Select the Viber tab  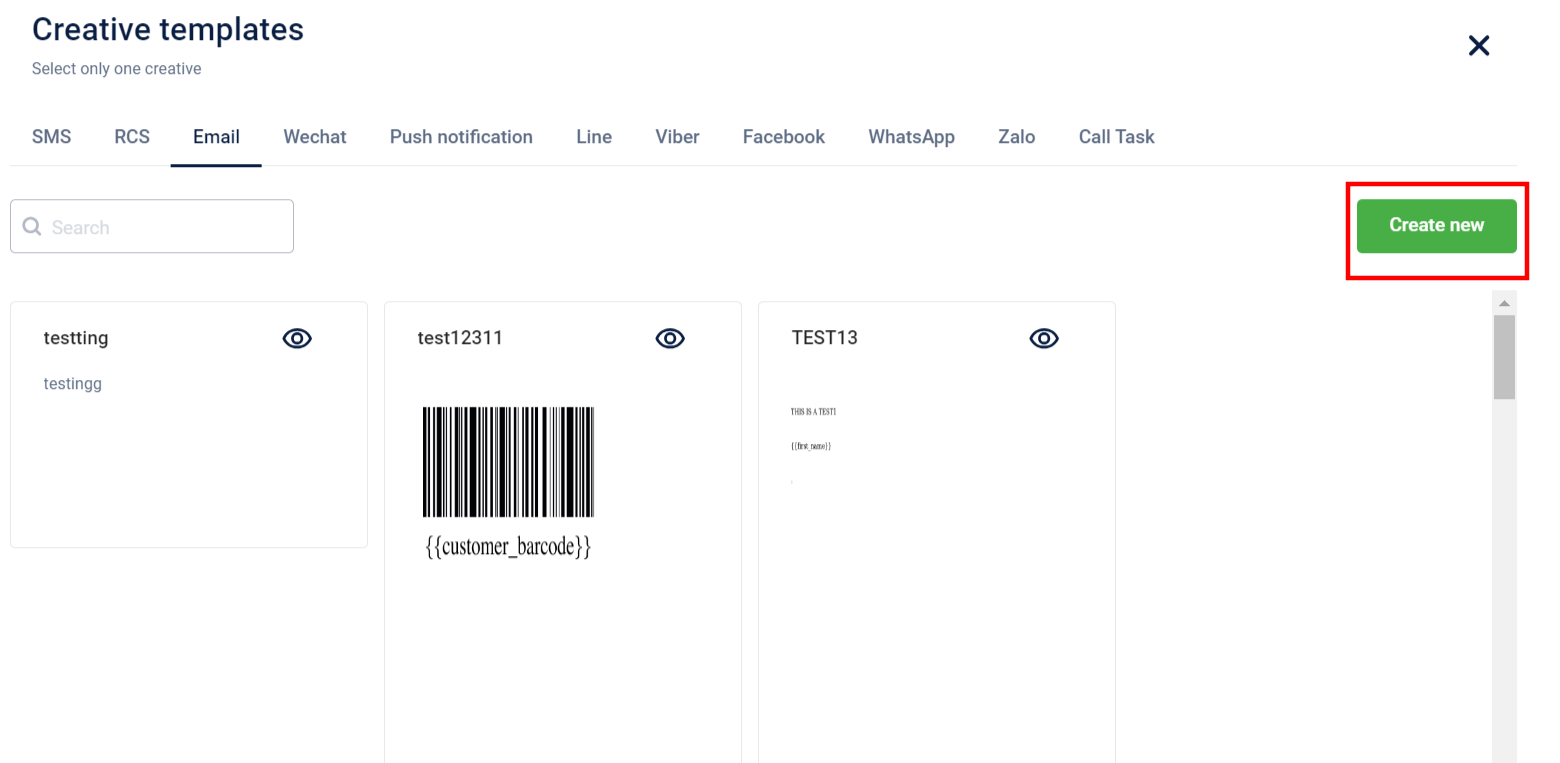[x=677, y=137]
